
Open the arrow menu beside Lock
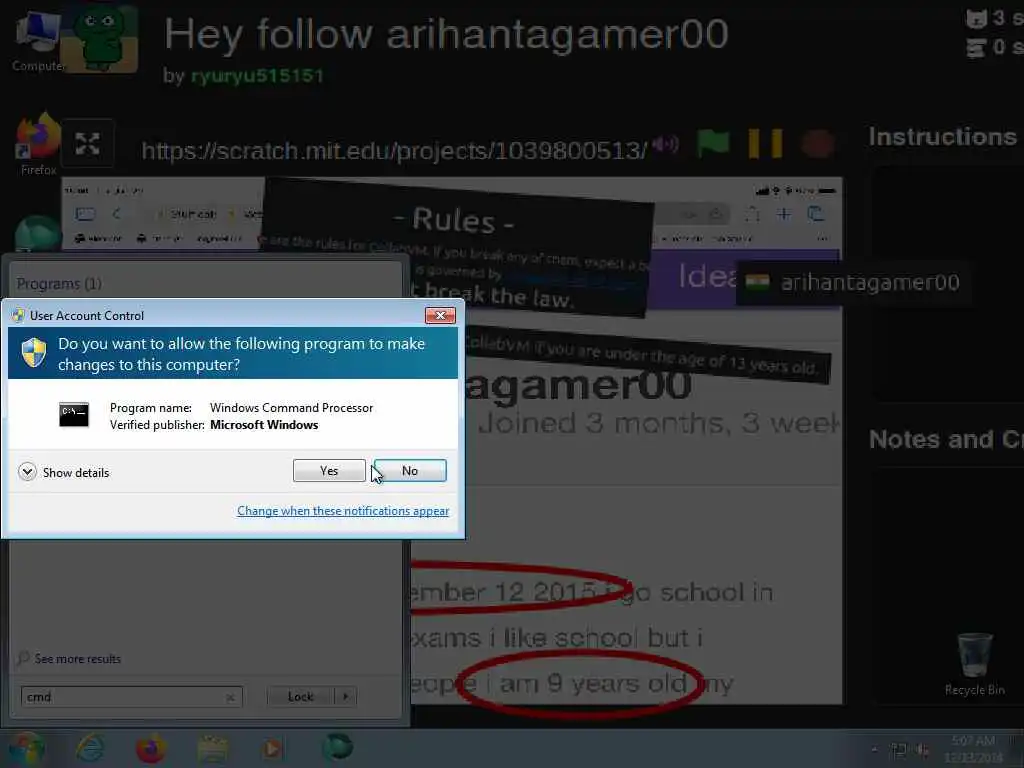click(x=345, y=697)
